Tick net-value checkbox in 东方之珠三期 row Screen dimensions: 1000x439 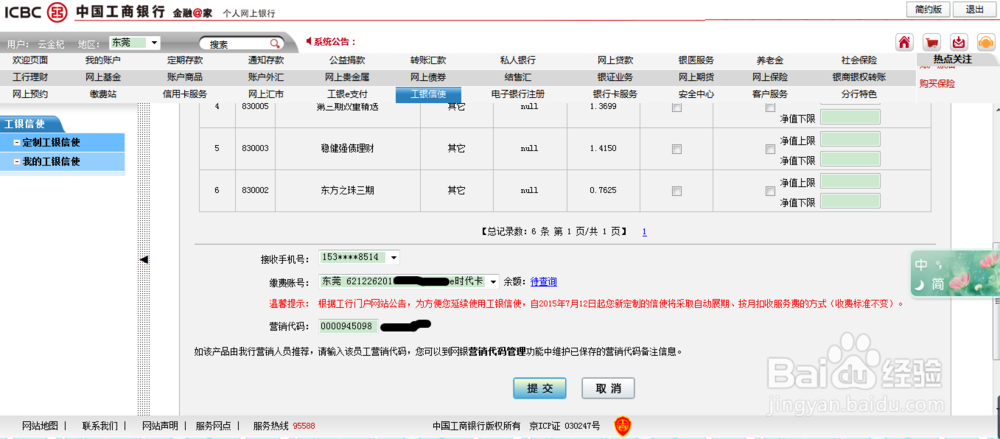pos(770,190)
